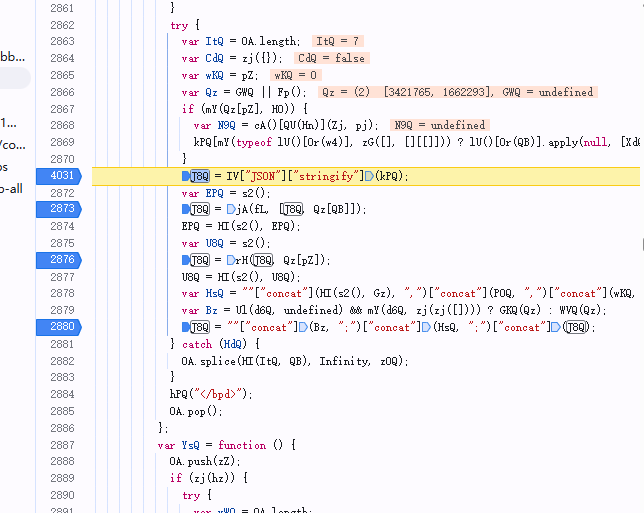Click the inline value hint 'ItQ = 7'
Viewport: 644px width, 513px height.
(338, 41)
